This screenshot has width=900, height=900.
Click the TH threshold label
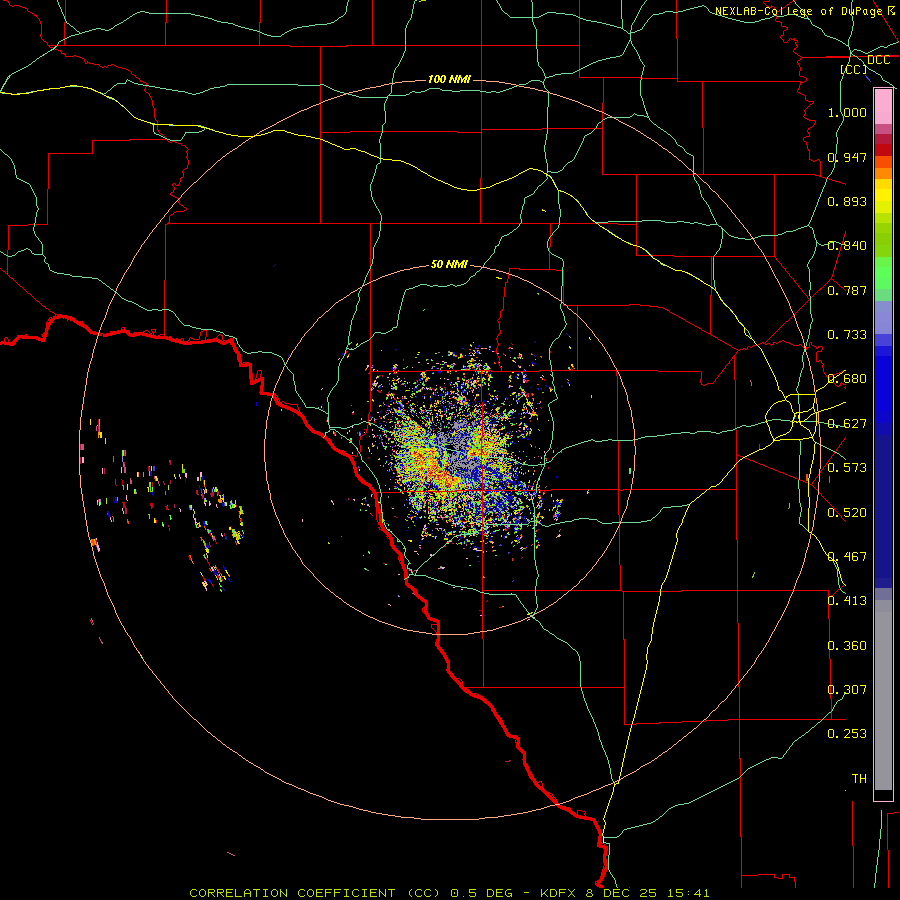(x=859, y=779)
